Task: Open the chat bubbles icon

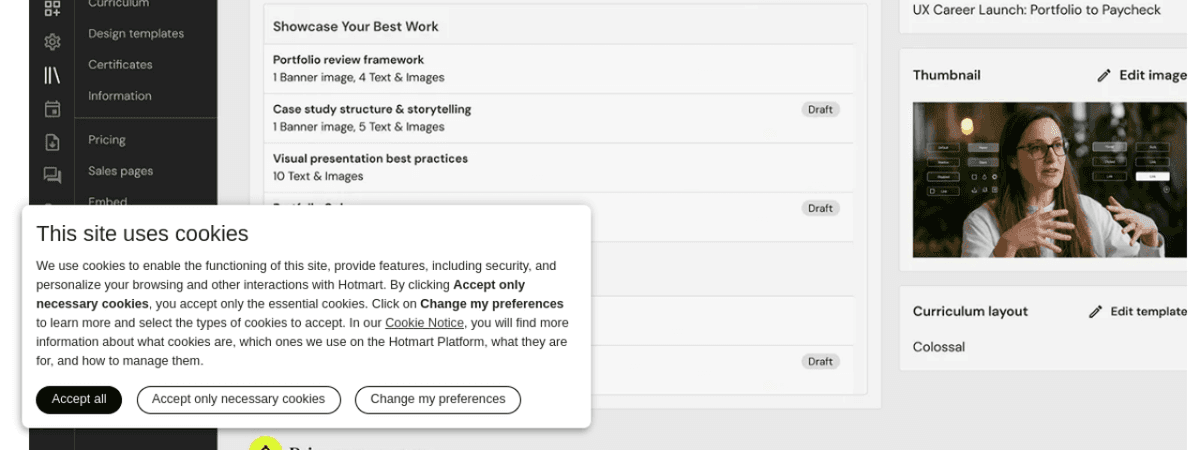Action: pyautogui.click(x=52, y=175)
